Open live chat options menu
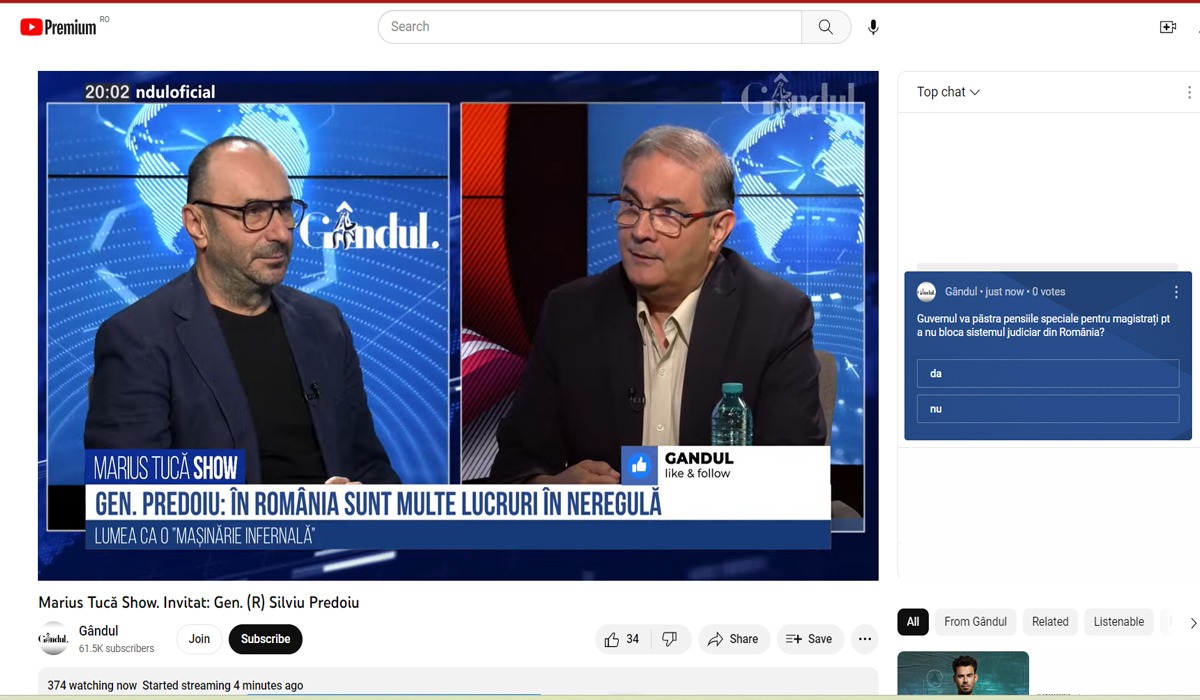The height and width of the screenshot is (700, 1200). pyautogui.click(x=1189, y=92)
